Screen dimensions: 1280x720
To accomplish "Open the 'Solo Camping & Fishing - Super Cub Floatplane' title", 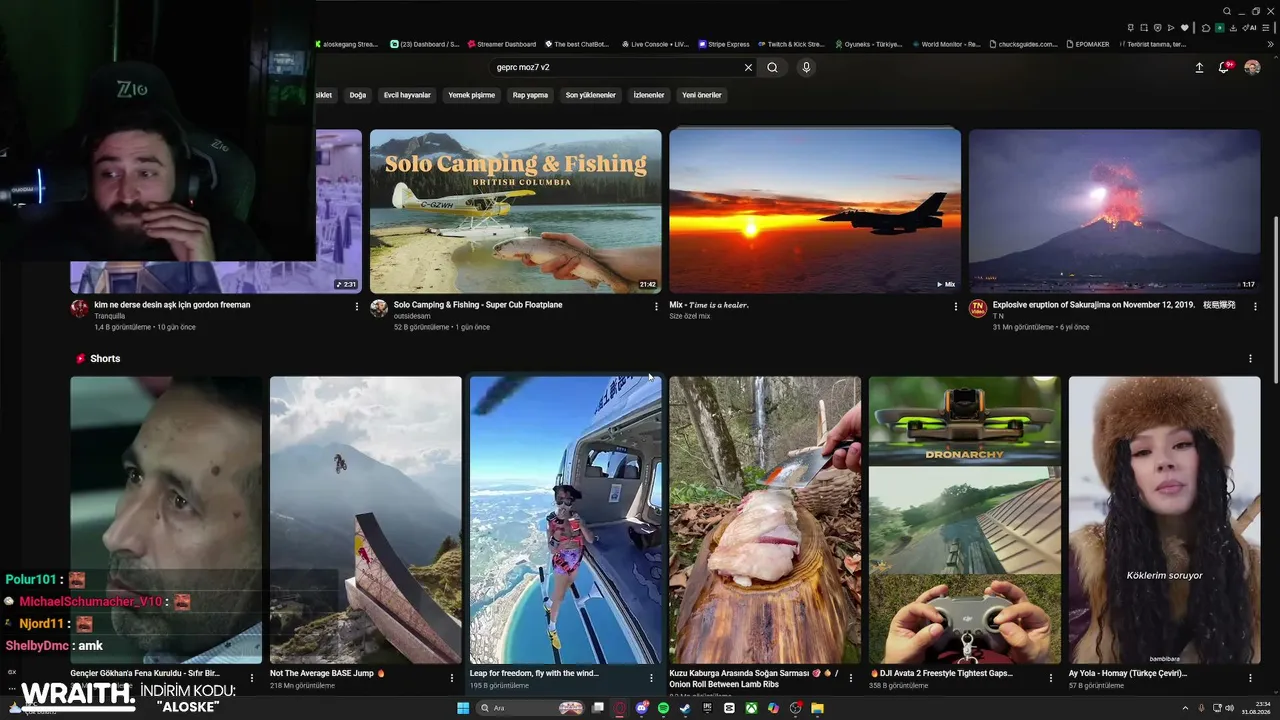I will click(x=478, y=305).
